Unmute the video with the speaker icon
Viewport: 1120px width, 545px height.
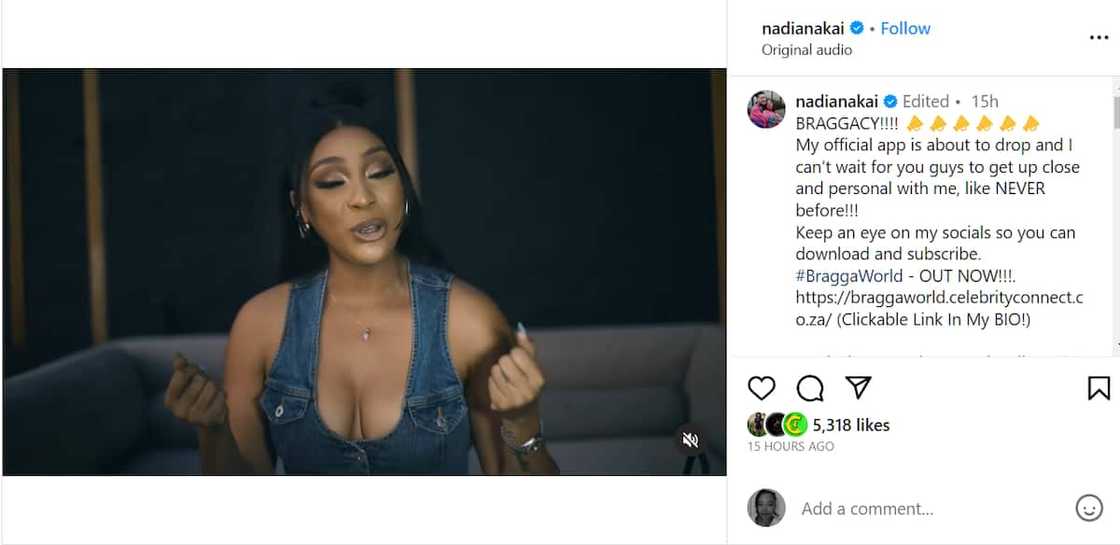[x=690, y=440]
